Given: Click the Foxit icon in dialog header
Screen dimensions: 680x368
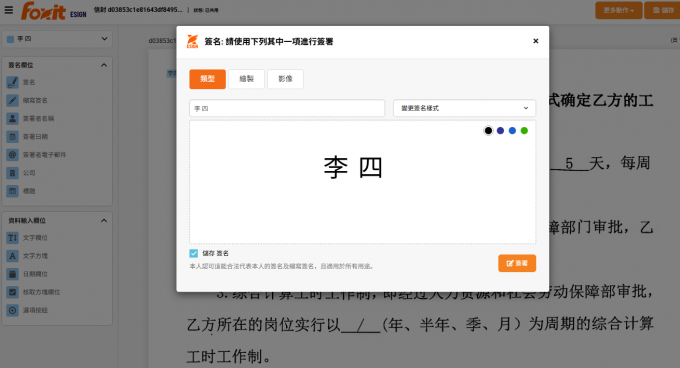Looking at the screenshot, I should pyautogui.click(x=193, y=41).
